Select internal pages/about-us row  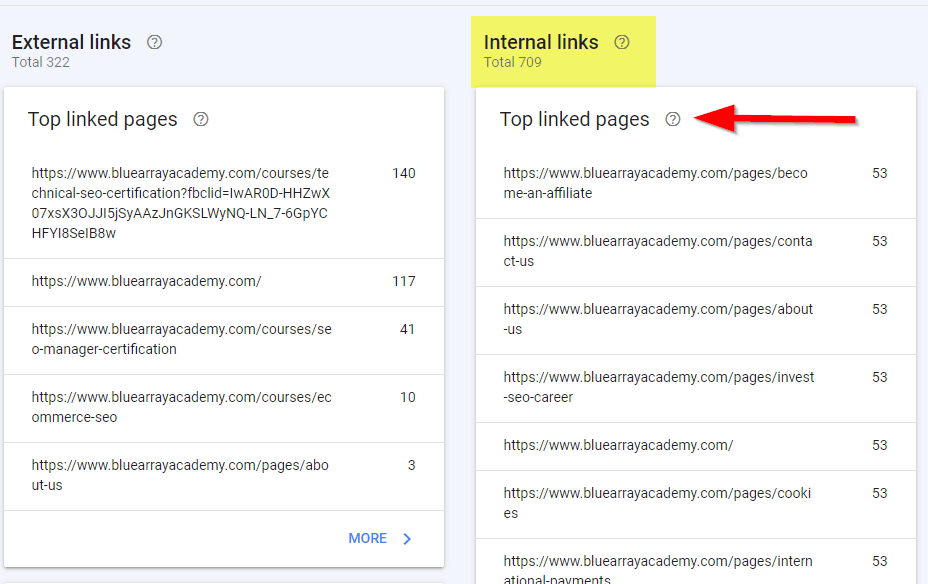[x=695, y=320]
